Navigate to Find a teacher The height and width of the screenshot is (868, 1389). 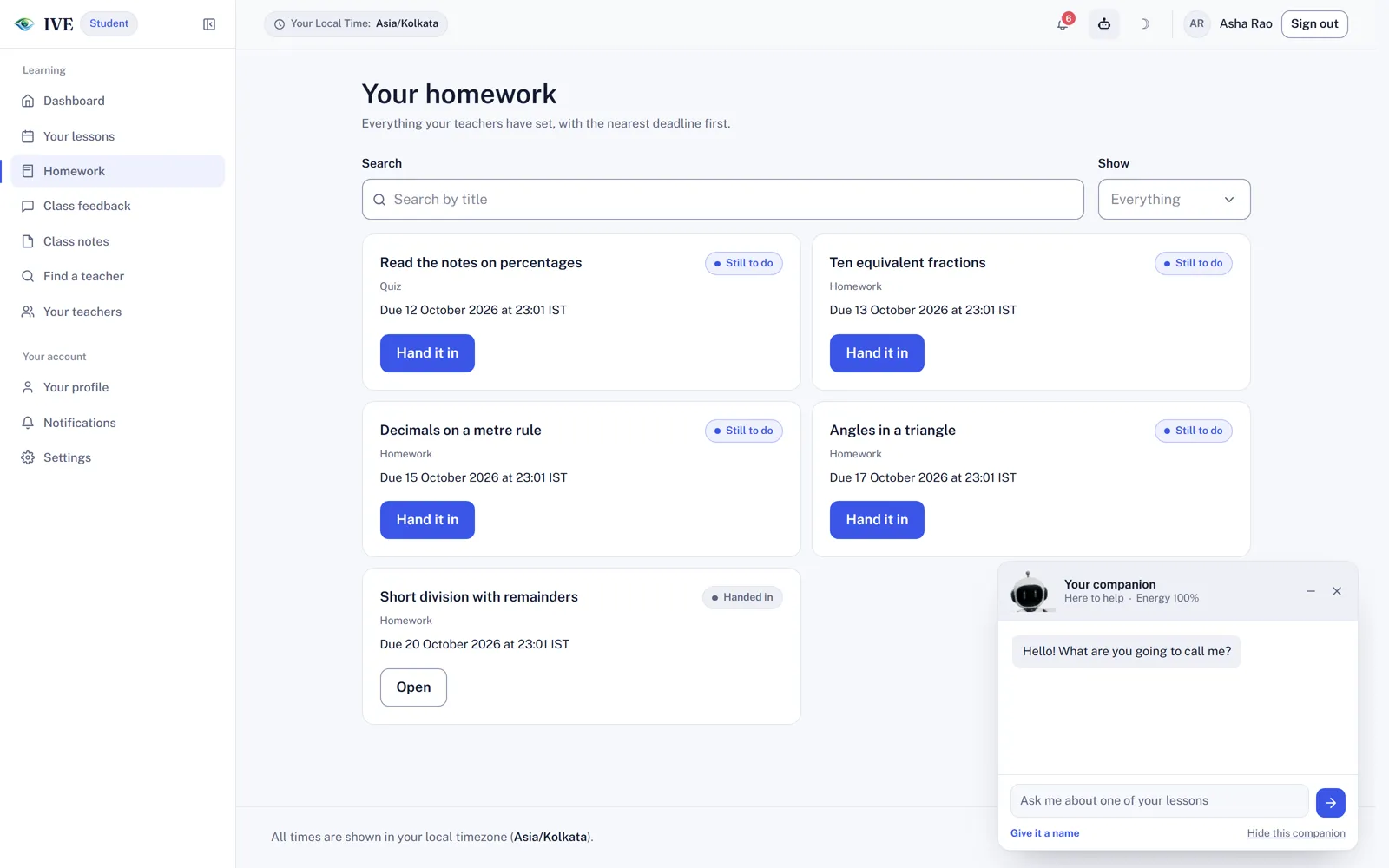pyautogui.click(x=117, y=276)
